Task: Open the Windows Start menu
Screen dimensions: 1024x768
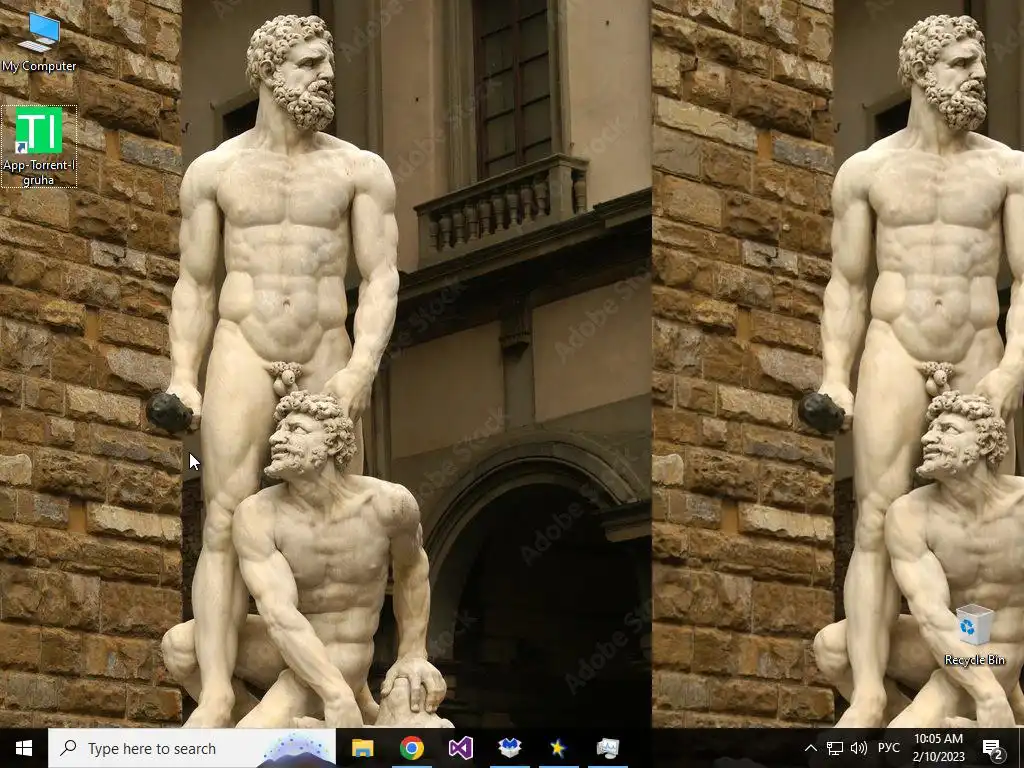Action: (24, 748)
